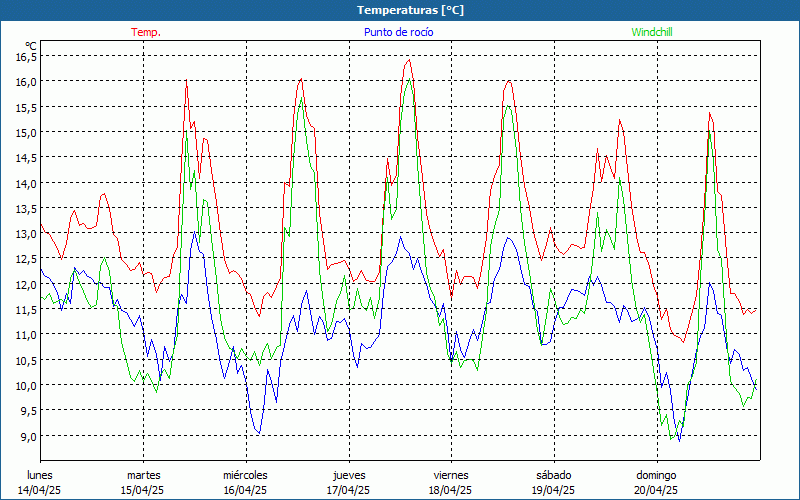
Task: Click the 18/04/25 date label
Action: [x=451, y=490]
